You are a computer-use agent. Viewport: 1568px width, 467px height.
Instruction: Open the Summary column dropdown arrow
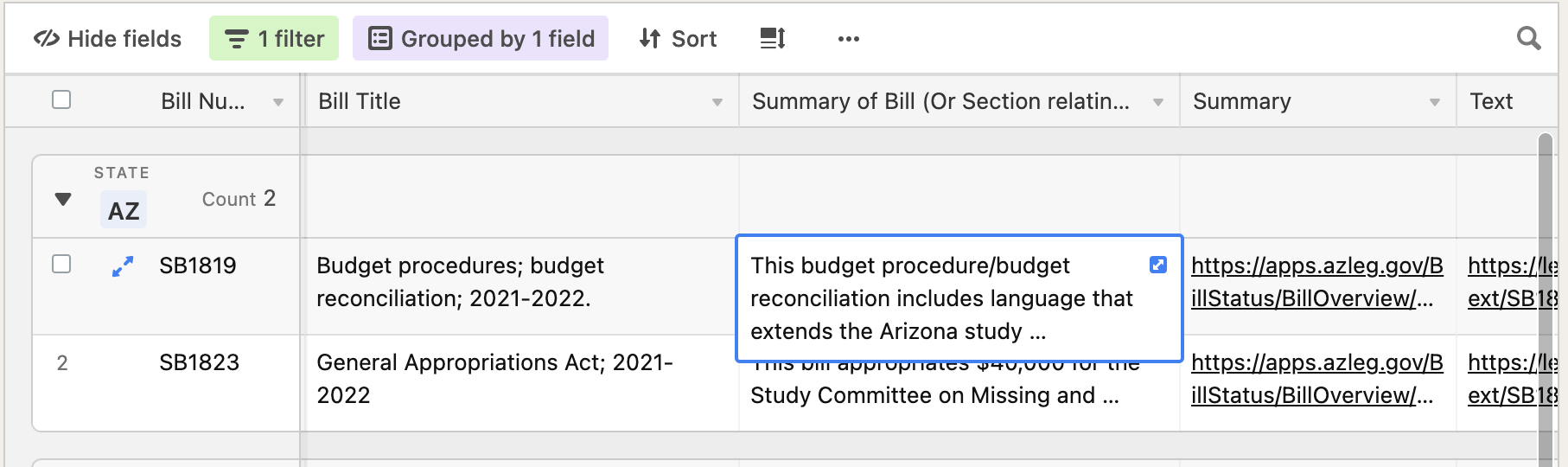click(x=1435, y=102)
